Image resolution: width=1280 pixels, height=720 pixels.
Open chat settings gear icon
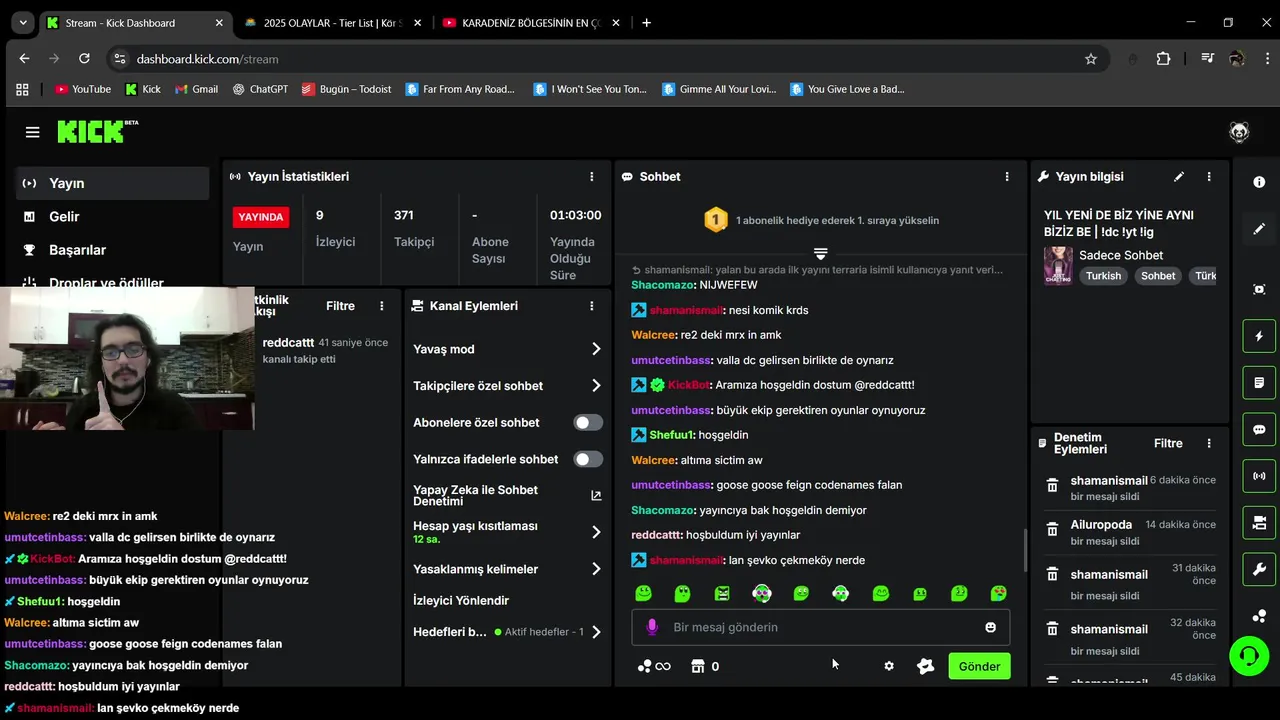click(889, 666)
